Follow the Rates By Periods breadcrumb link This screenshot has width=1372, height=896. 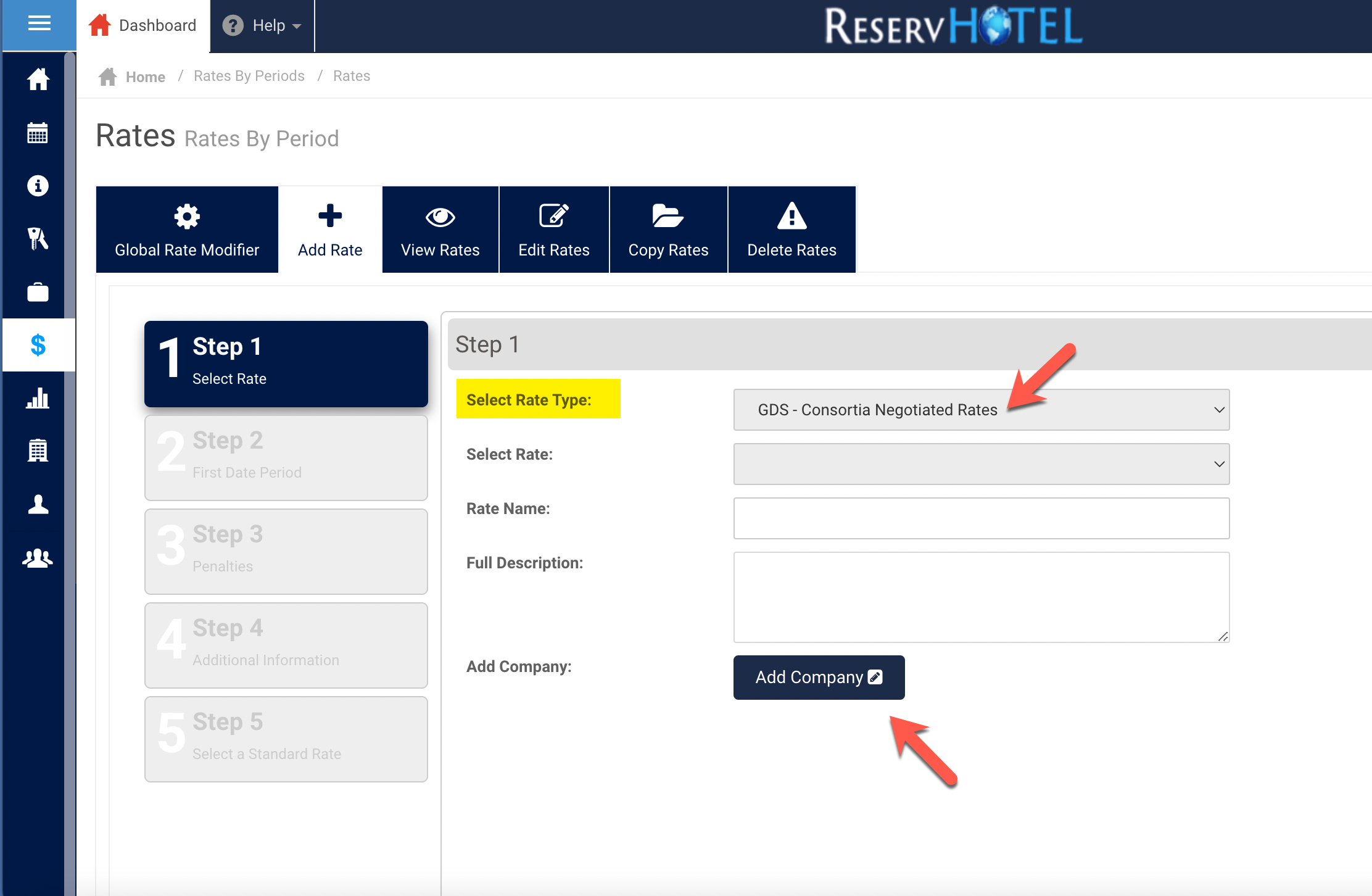[249, 76]
